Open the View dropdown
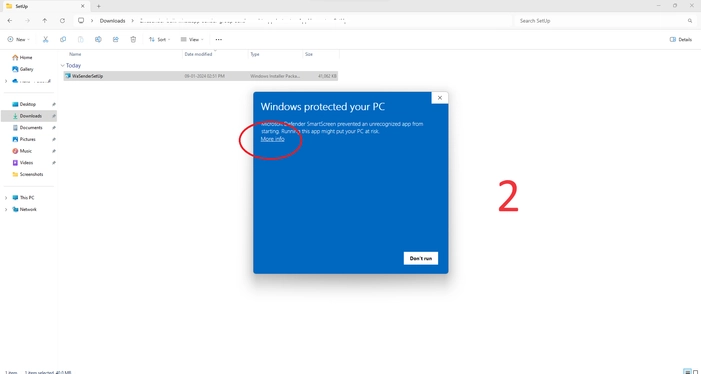 (192, 39)
